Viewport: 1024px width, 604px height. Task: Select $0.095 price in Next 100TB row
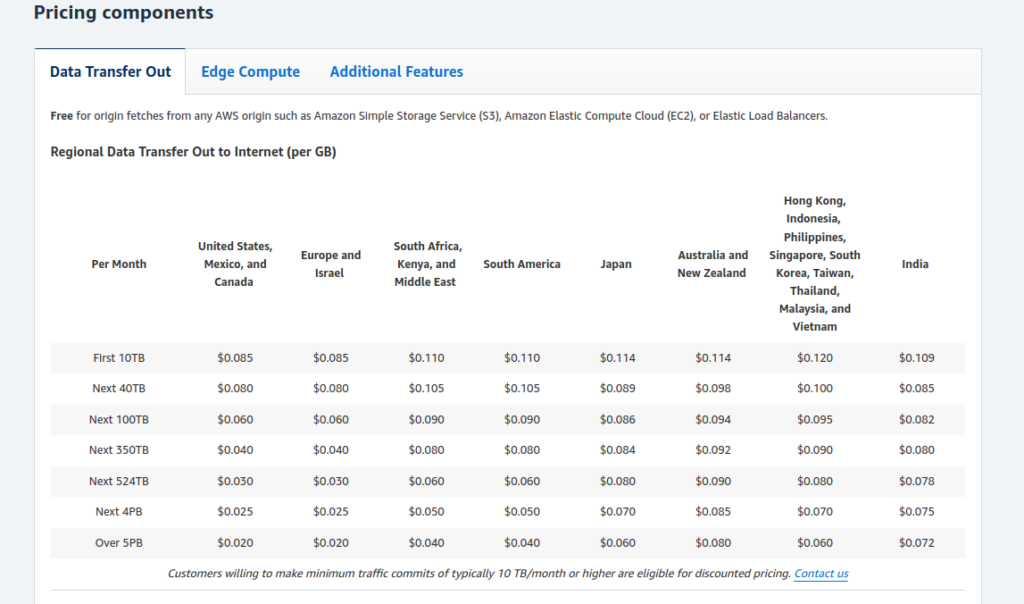[x=814, y=419]
